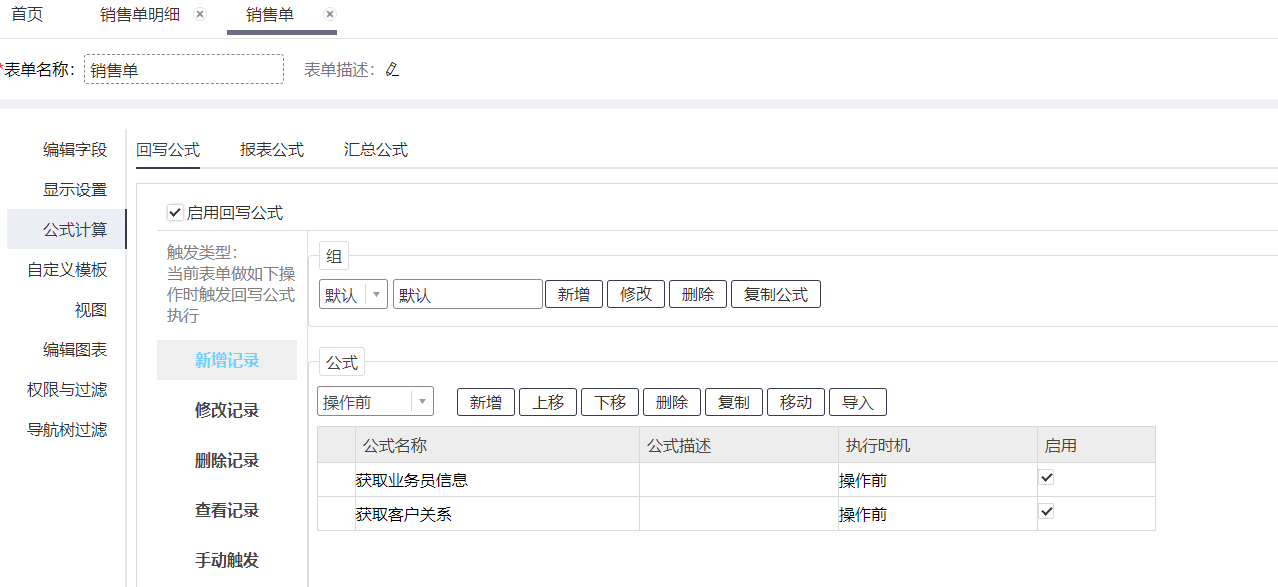
Task: Toggle 启用 checkbox for 获取客户关系
Action: coord(1047,511)
